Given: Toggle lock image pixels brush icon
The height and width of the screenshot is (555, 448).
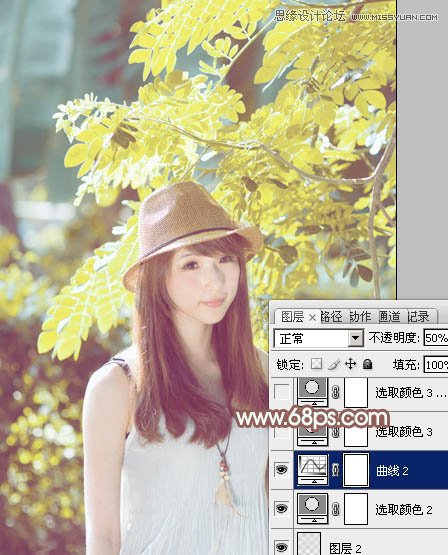Looking at the screenshot, I should point(334,364).
